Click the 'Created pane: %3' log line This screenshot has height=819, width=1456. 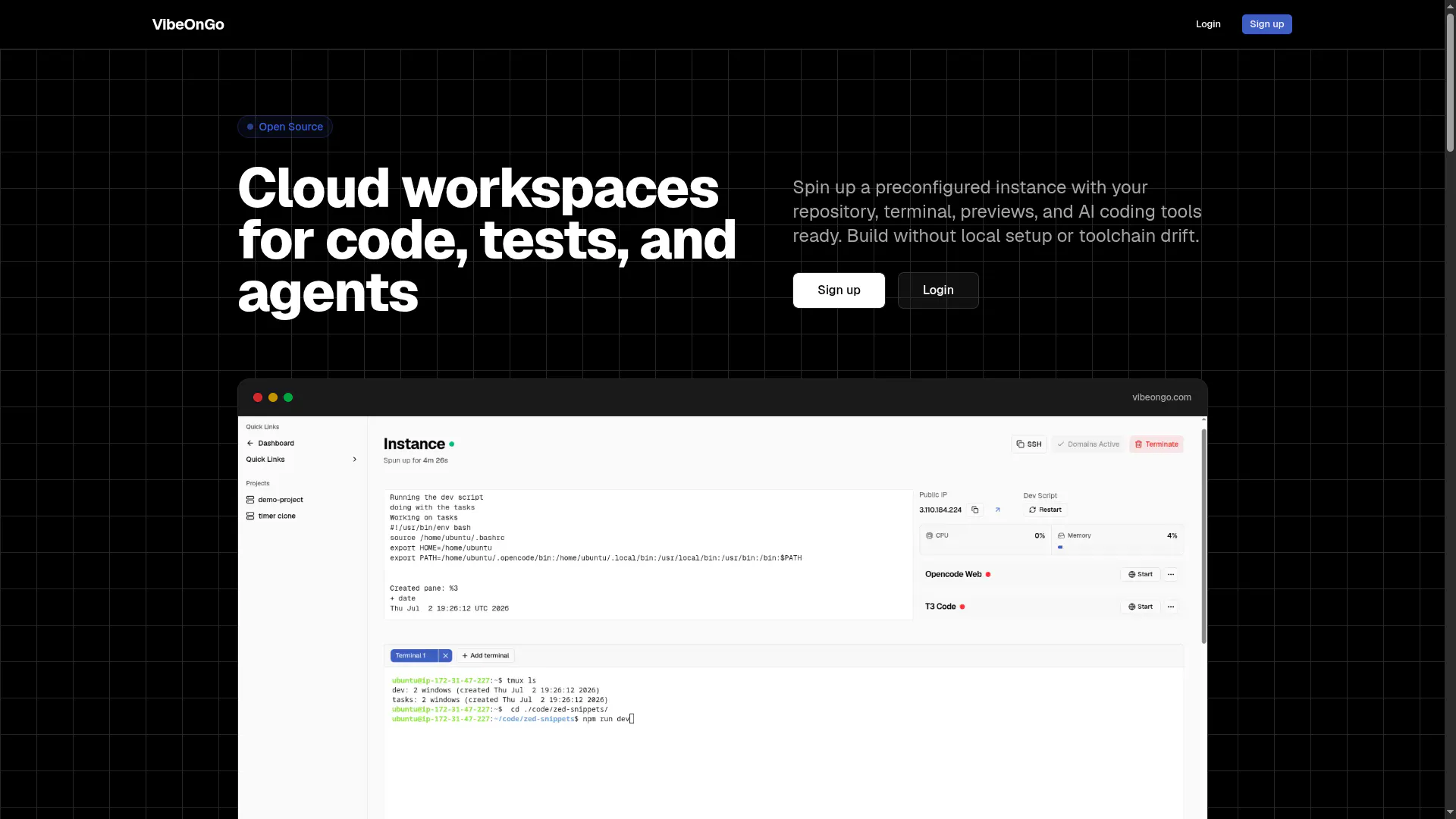tap(424, 588)
